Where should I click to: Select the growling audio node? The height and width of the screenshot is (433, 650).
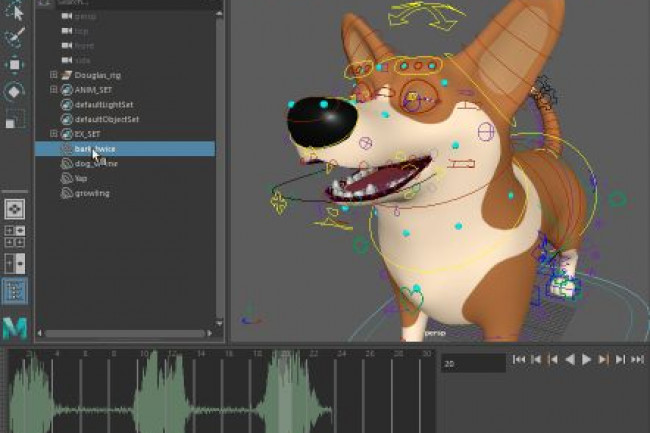pos(92,193)
